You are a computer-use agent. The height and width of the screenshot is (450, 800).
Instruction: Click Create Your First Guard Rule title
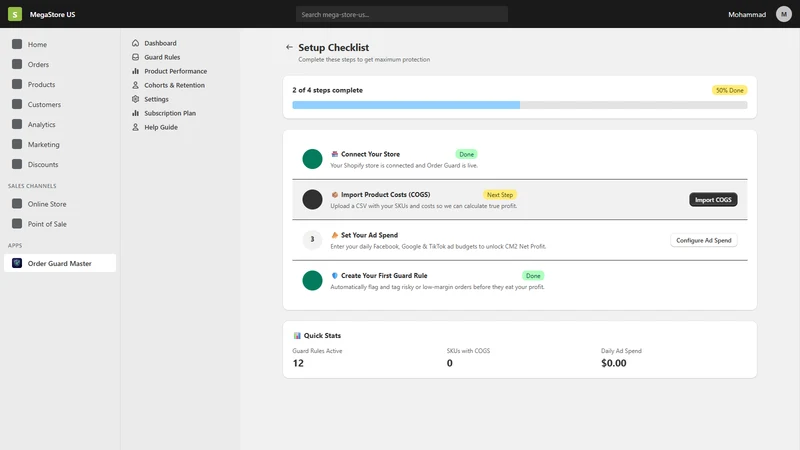click(x=384, y=276)
